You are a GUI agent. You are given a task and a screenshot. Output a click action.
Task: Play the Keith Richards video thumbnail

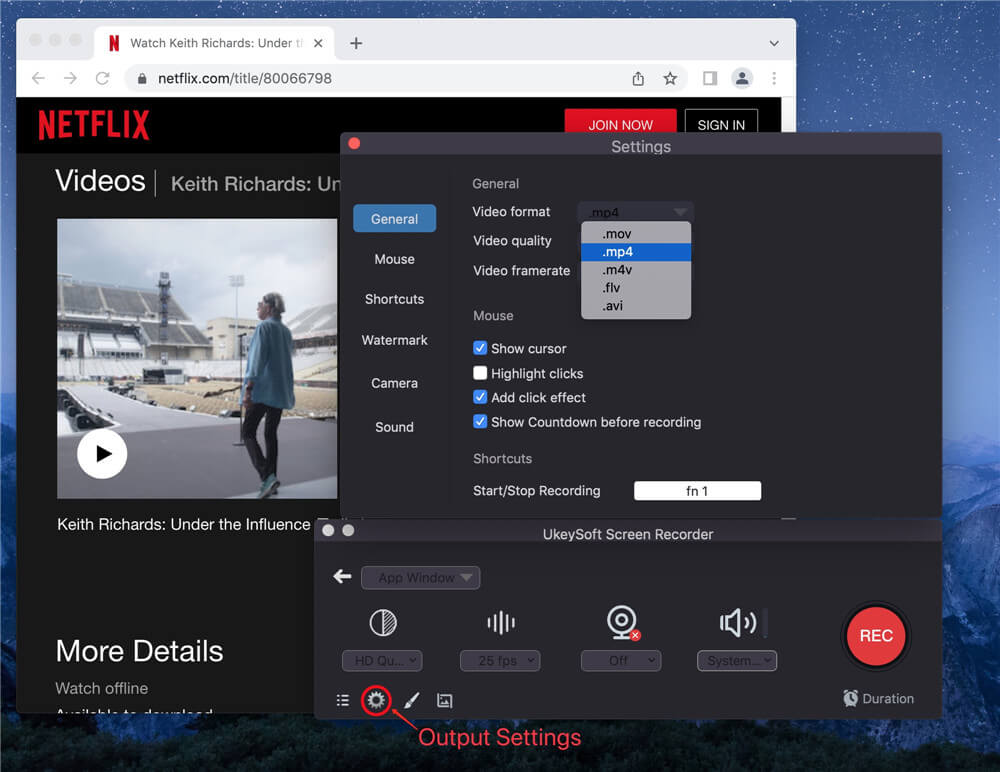(x=102, y=454)
